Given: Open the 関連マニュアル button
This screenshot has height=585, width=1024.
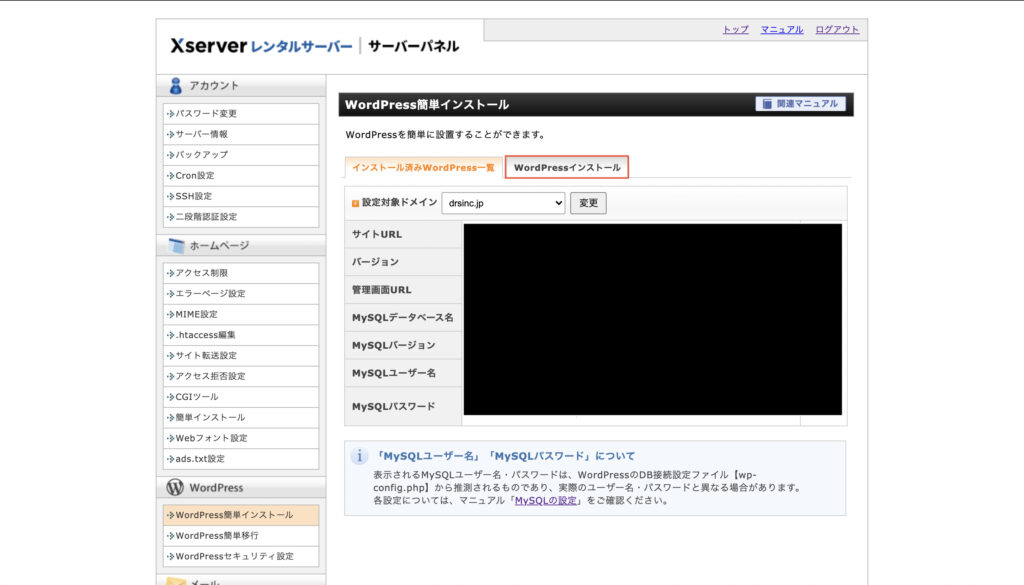Looking at the screenshot, I should tap(801, 104).
